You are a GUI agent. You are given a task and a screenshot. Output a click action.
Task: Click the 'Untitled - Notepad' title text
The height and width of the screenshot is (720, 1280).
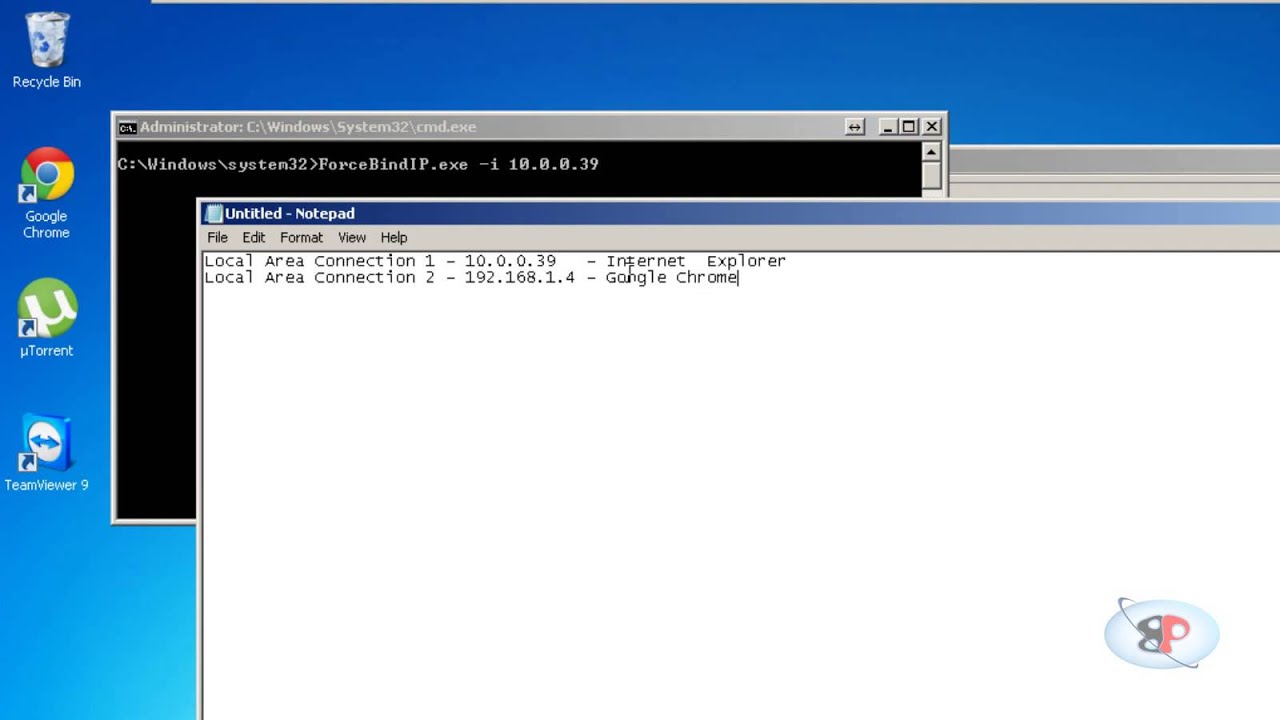point(290,213)
